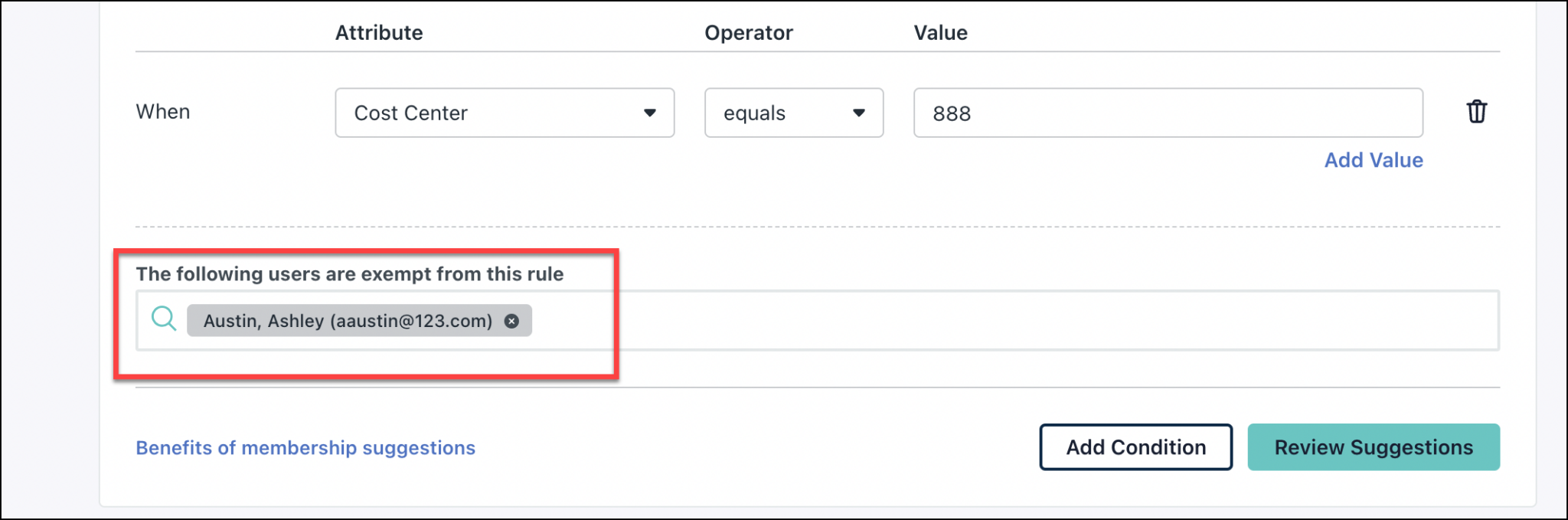Open Benefits of membership suggestions
Viewport: 1568px width, 520px height.
(x=304, y=448)
